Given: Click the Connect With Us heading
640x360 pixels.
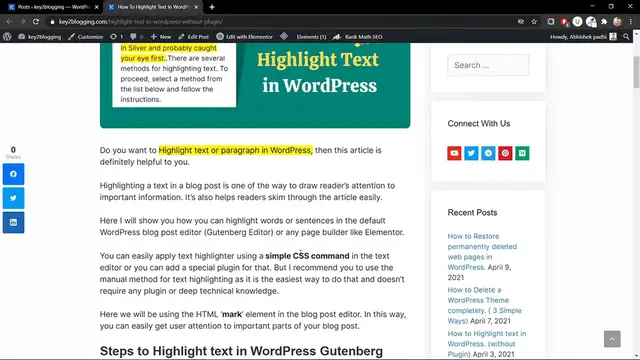Looking at the screenshot, I should [479, 123].
